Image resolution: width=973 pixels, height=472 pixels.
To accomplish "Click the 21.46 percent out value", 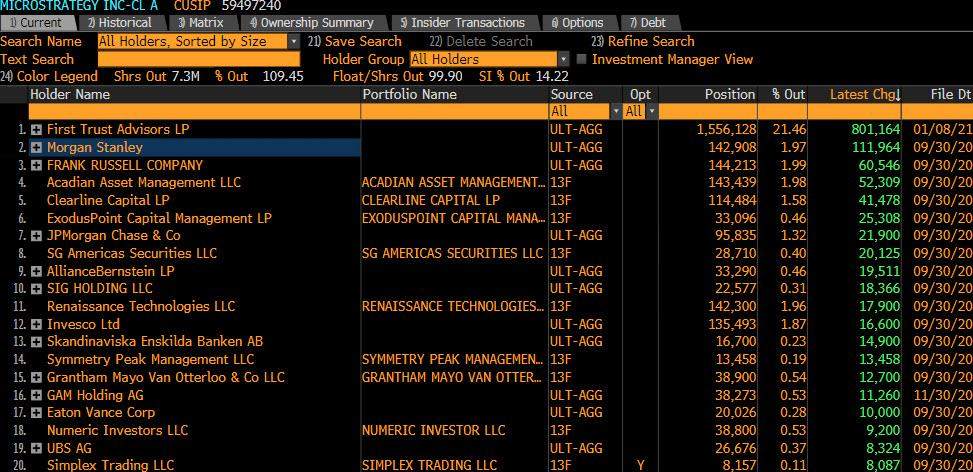I will point(789,130).
